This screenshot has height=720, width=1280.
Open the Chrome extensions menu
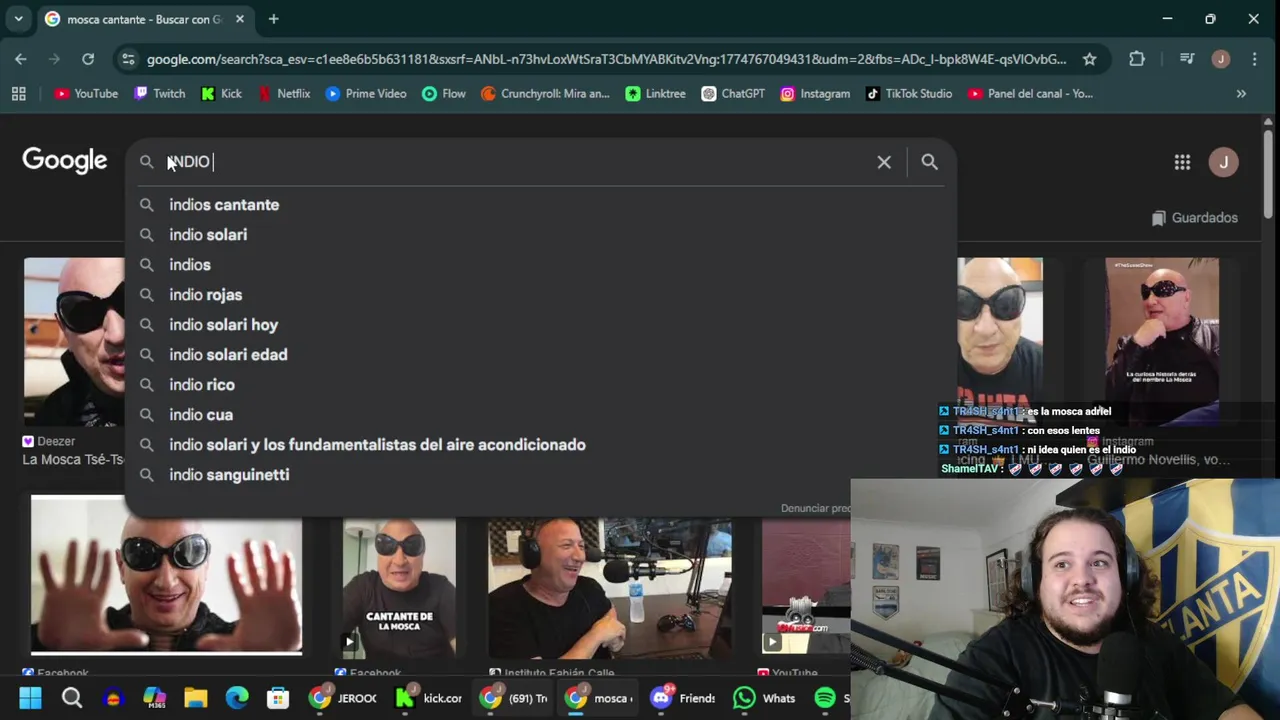tap(1137, 59)
